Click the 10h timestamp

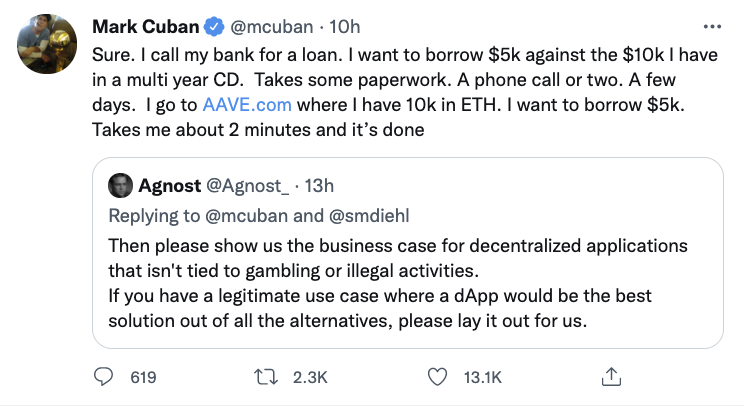pyautogui.click(x=344, y=27)
